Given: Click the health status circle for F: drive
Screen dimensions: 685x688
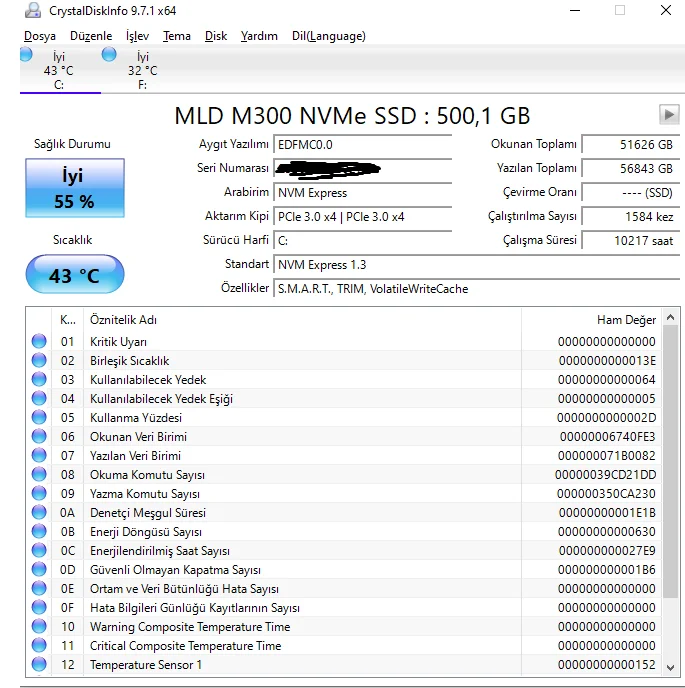Looking at the screenshot, I should coord(109,54).
